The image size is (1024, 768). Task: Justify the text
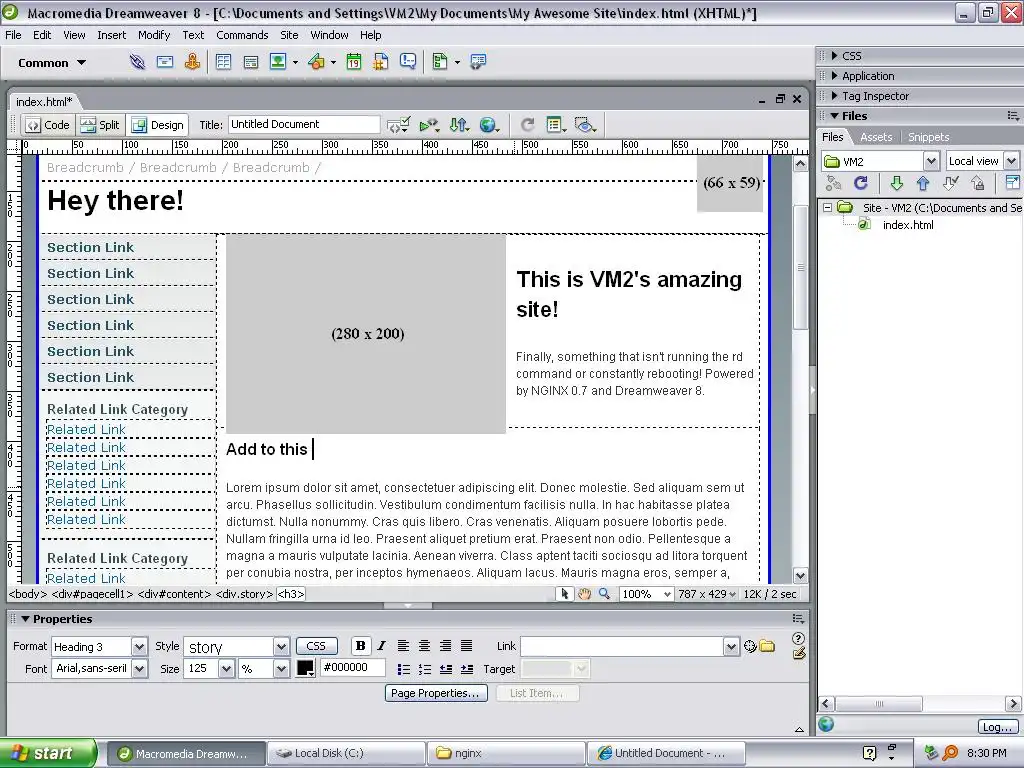point(466,646)
